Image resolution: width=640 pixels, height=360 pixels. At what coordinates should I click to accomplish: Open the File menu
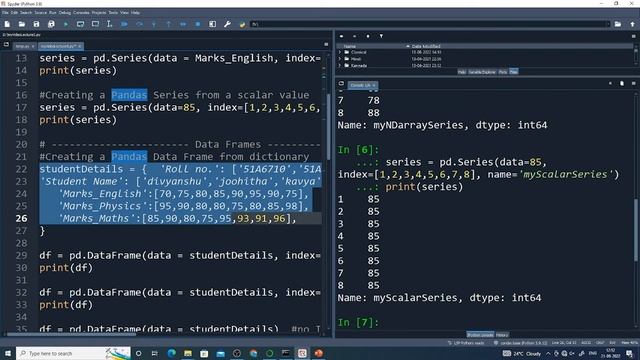point(5,13)
